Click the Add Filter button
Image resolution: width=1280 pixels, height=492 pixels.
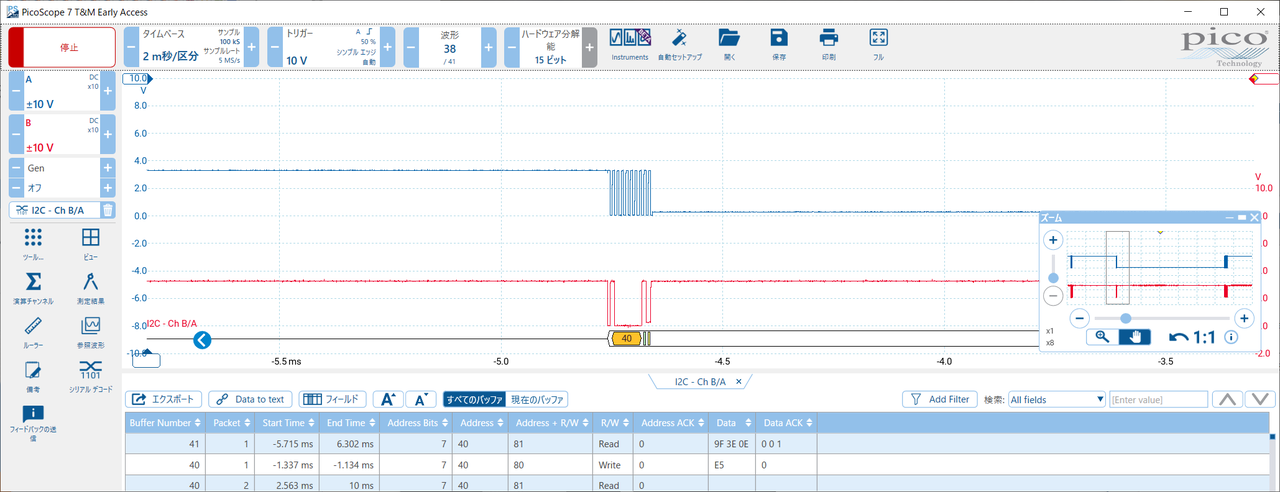[x=940, y=399]
